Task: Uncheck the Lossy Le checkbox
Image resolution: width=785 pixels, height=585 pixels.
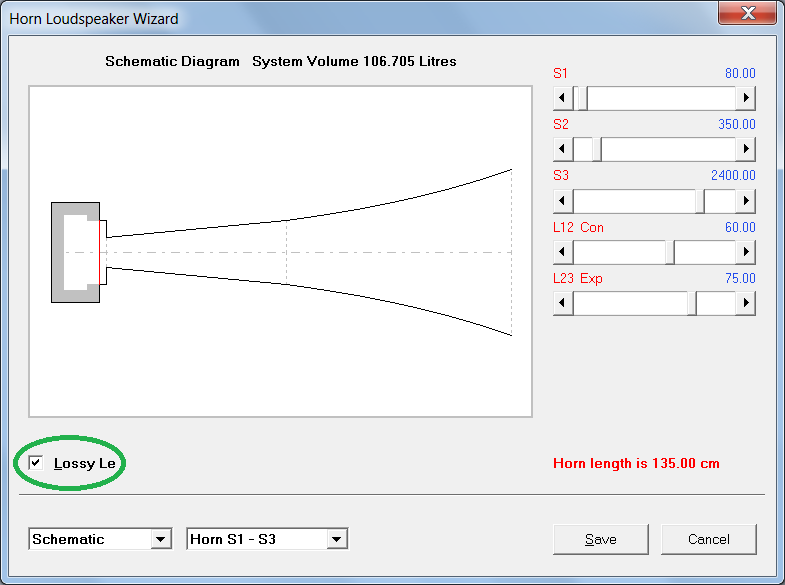Action: pos(36,462)
